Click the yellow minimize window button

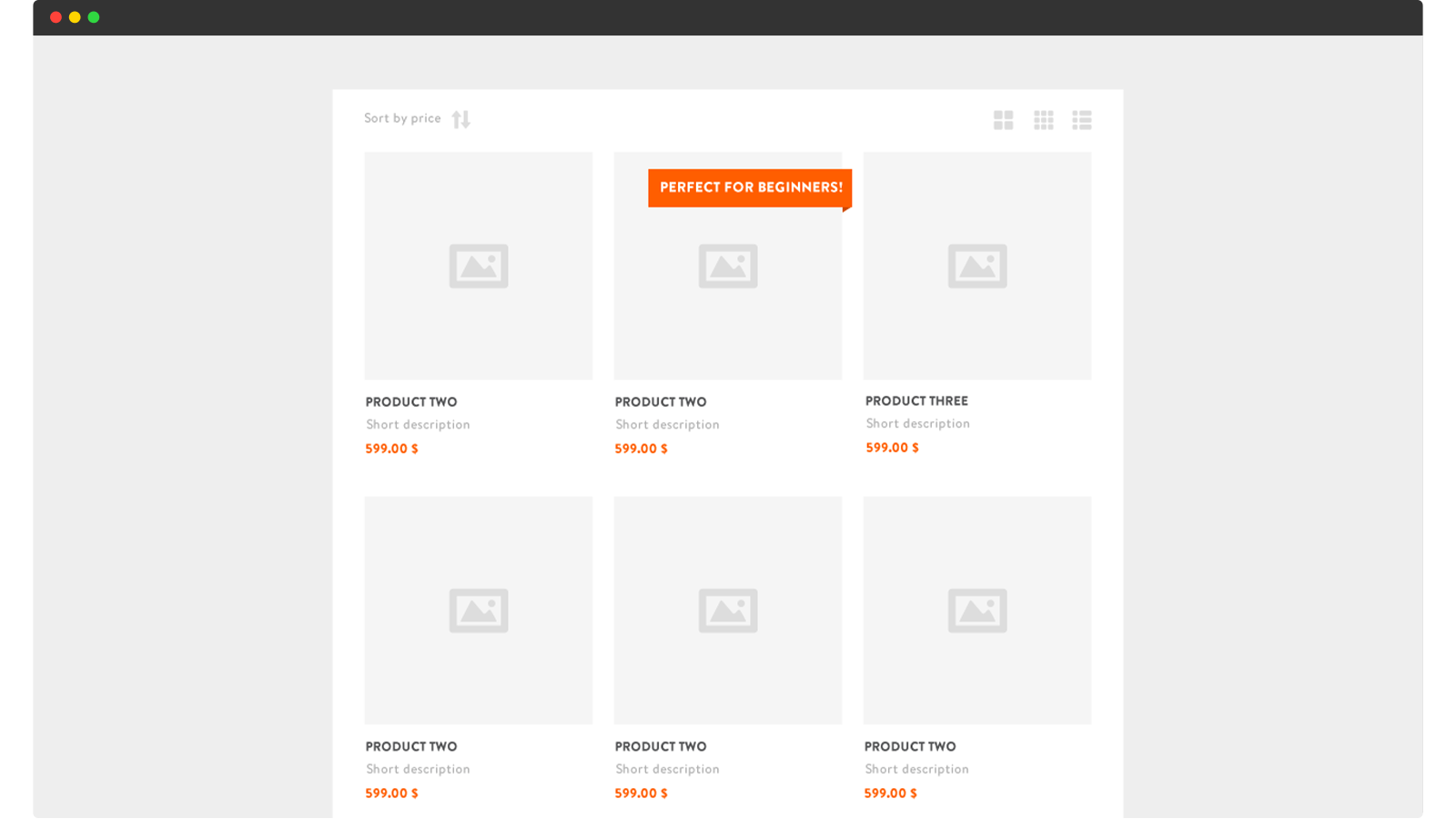pyautogui.click(x=75, y=17)
